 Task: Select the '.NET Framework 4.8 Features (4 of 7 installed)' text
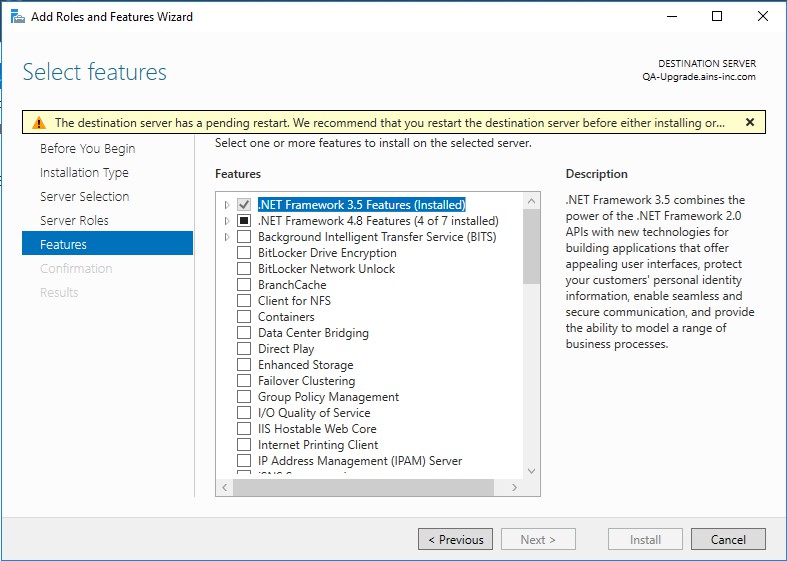(378, 221)
